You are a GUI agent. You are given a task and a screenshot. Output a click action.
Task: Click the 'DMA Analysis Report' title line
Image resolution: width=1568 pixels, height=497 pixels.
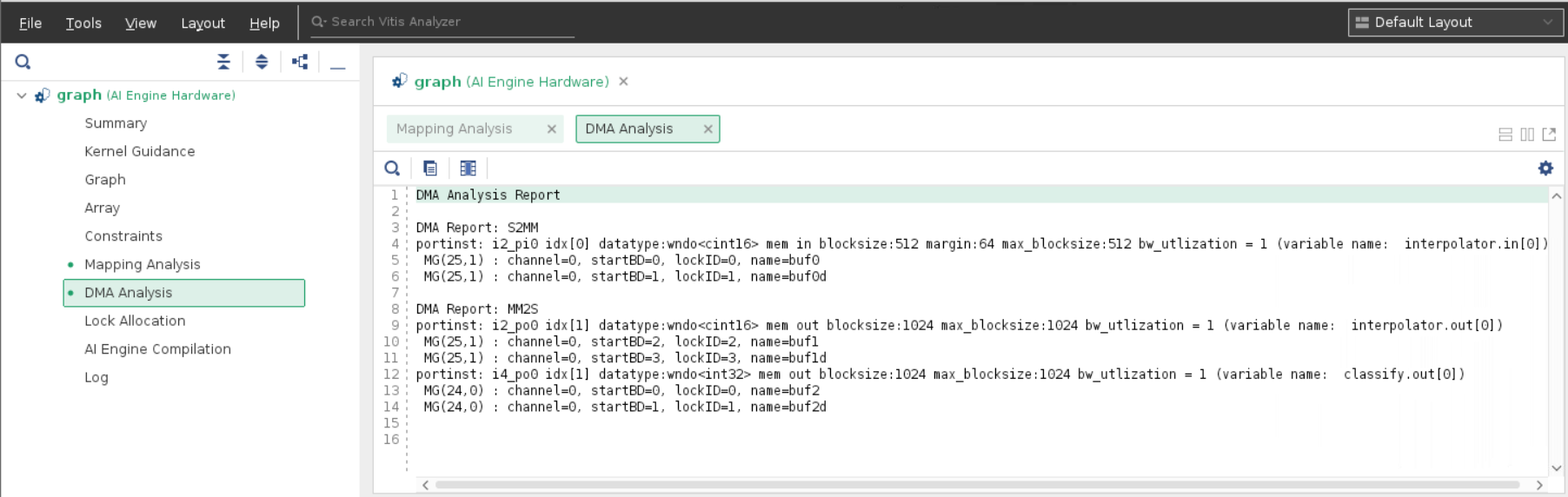click(488, 195)
